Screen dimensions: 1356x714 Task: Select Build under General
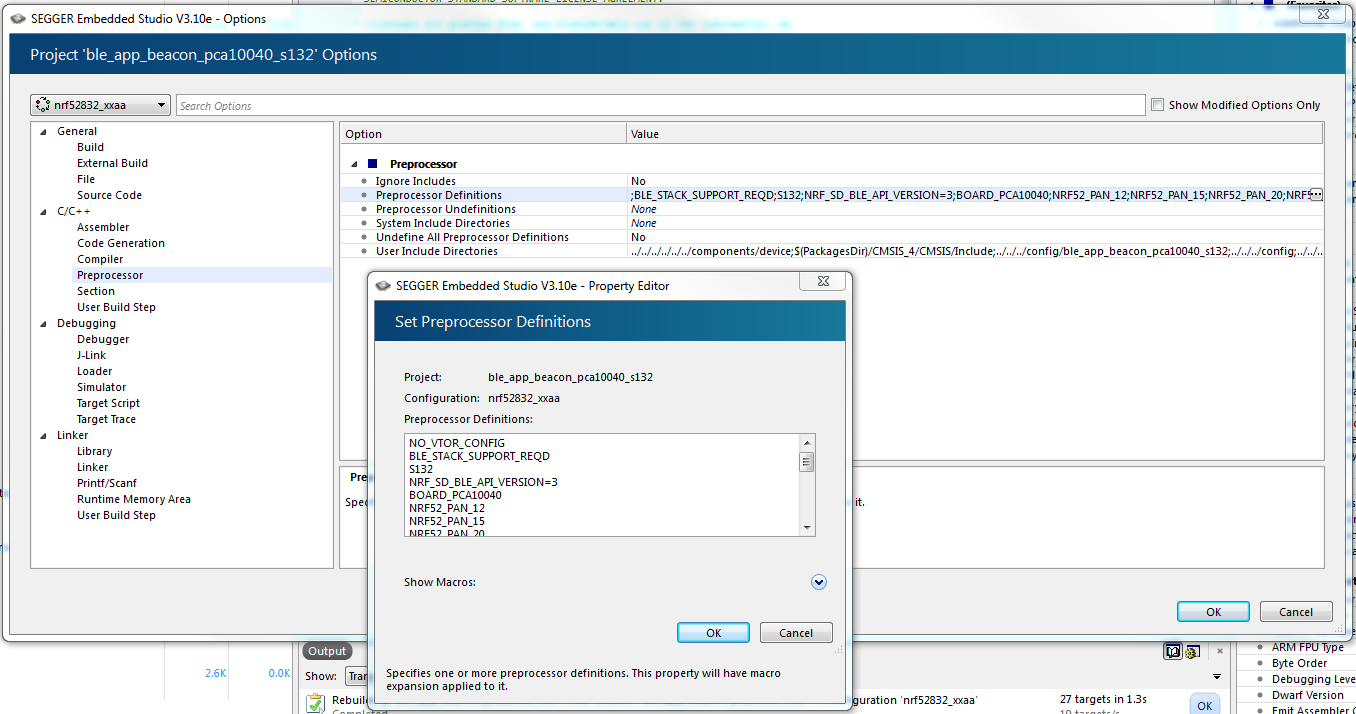(90, 147)
